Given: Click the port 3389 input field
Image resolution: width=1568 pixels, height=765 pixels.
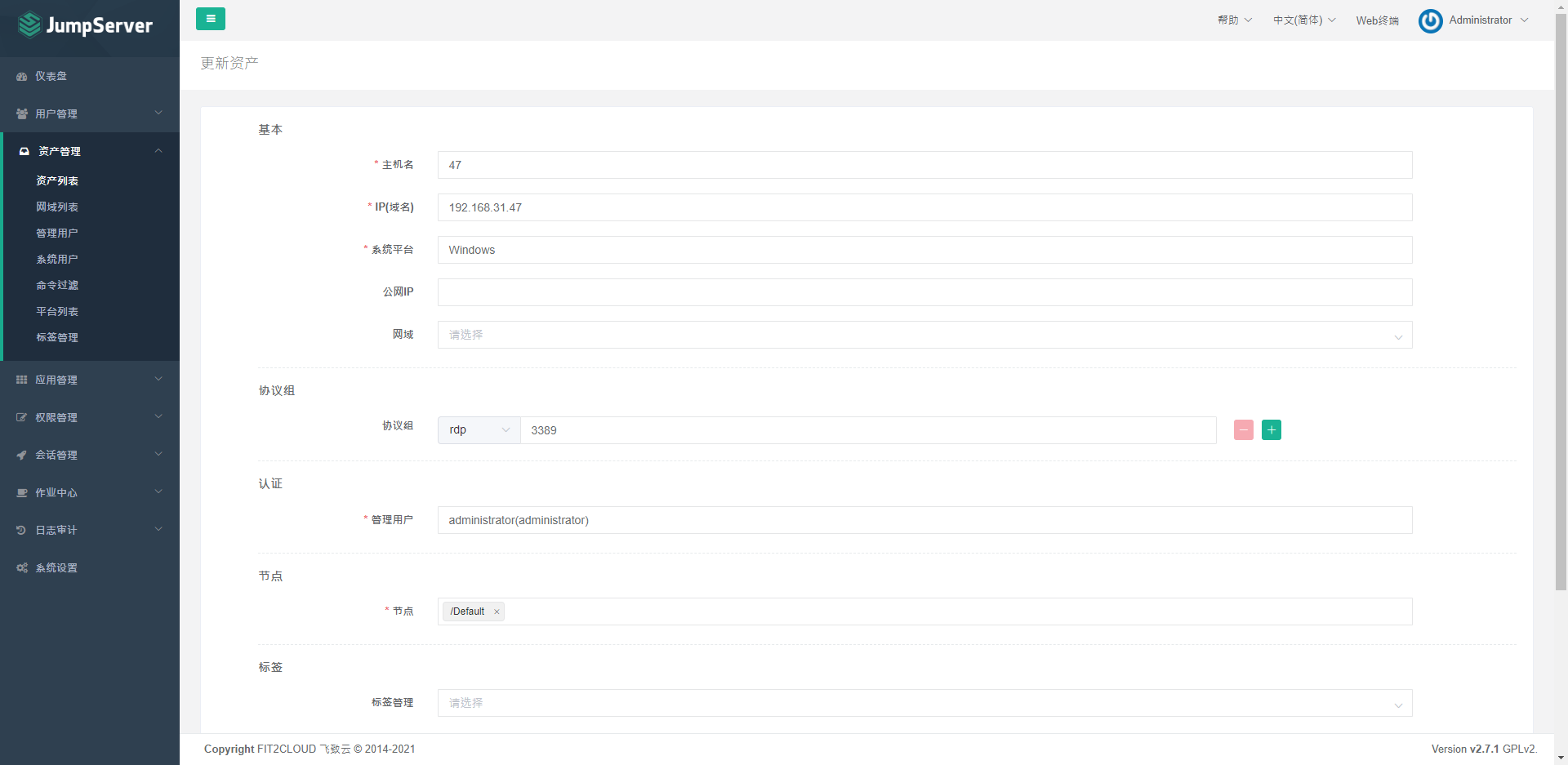Looking at the screenshot, I should (868, 430).
